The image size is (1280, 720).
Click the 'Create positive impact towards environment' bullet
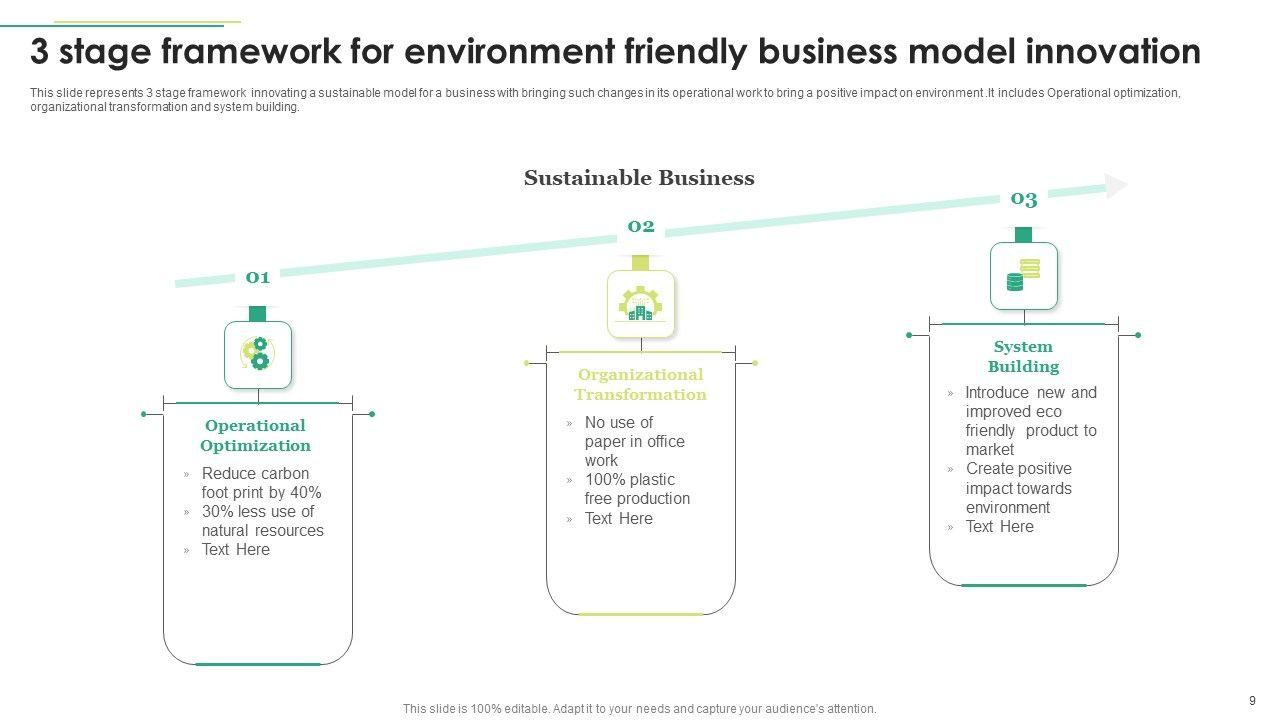(x=1018, y=488)
